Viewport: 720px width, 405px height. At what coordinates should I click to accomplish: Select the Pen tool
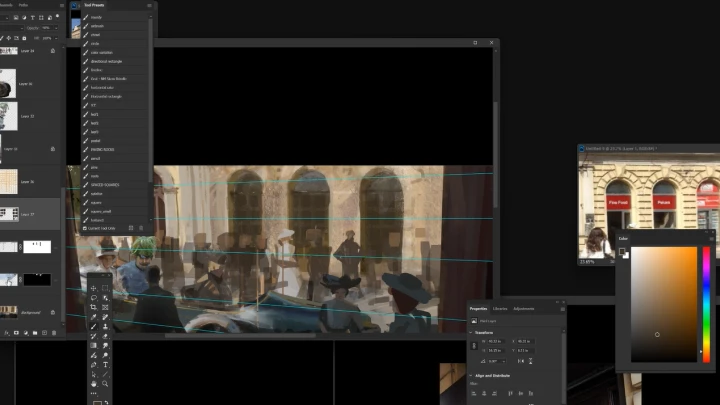[x=94, y=365]
